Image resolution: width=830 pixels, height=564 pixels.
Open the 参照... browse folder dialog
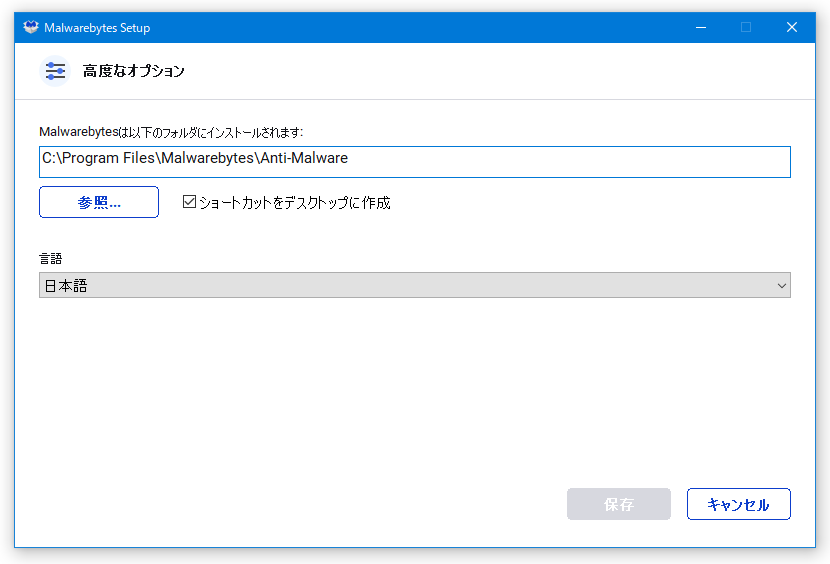[99, 202]
